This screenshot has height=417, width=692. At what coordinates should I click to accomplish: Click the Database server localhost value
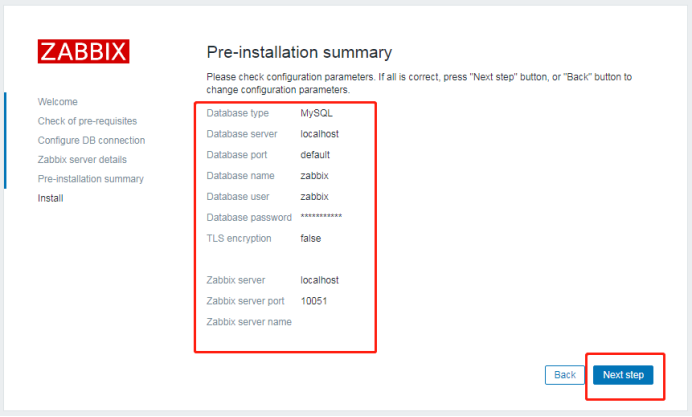point(320,134)
